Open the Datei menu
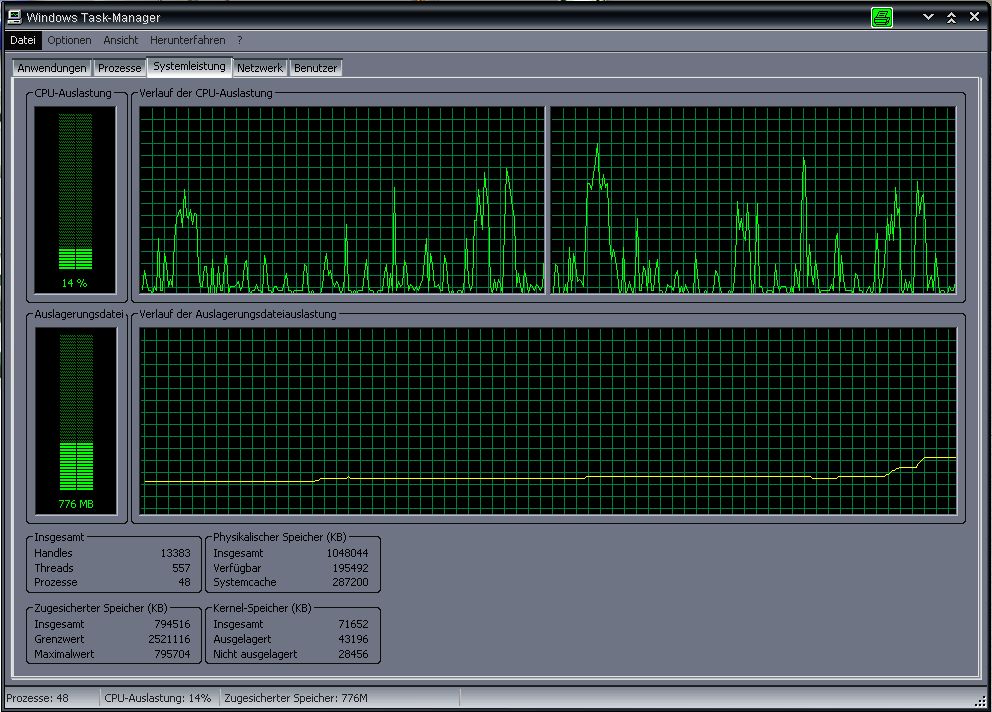The height and width of the screenshot is (712, 992). (x=23, y=40)
